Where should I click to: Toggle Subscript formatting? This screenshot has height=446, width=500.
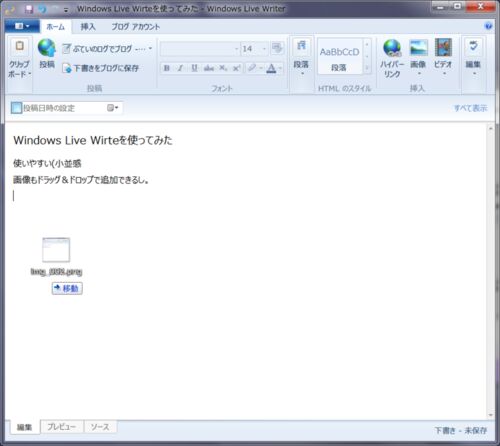[x=223, y=68]
